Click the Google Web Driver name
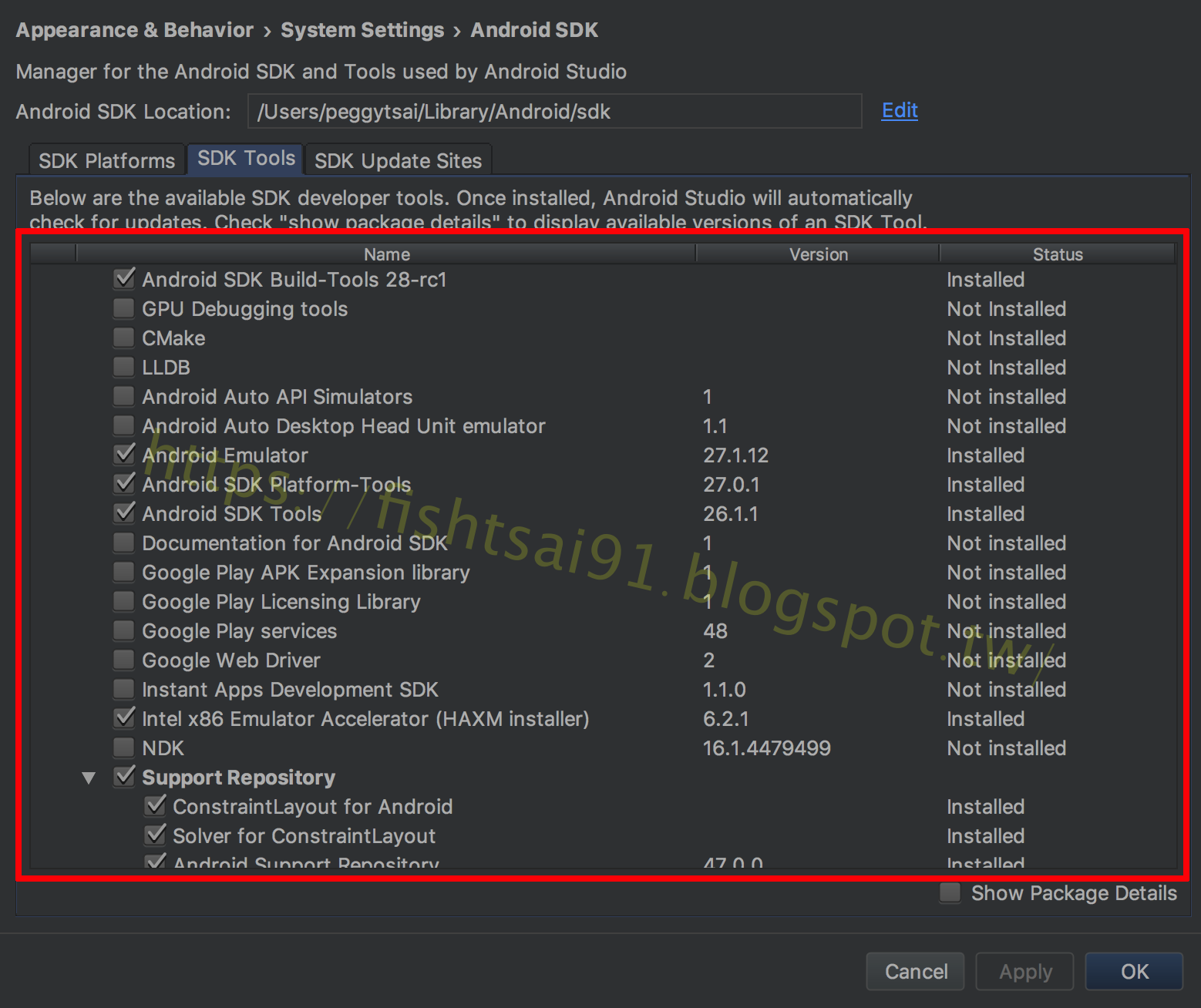The height and width of the screenshot is (1008, 1201). pyautogui.click(x=231, y=660)
